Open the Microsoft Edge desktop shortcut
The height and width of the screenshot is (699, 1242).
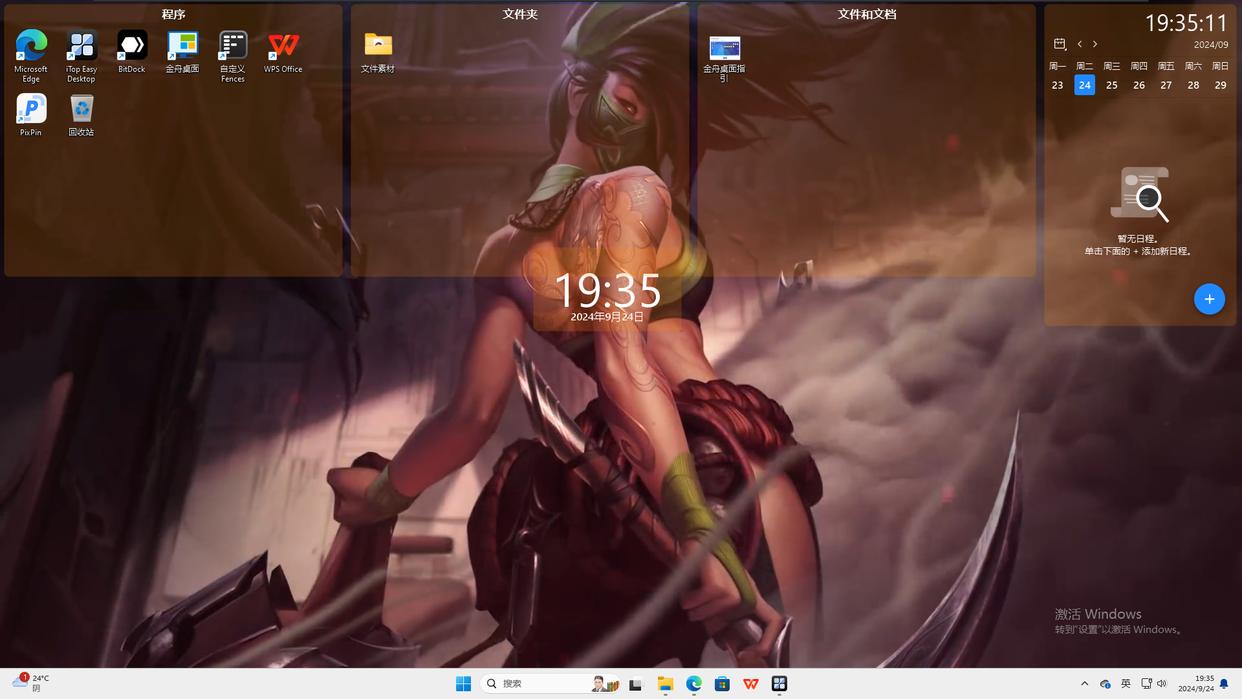click(31, 46)
